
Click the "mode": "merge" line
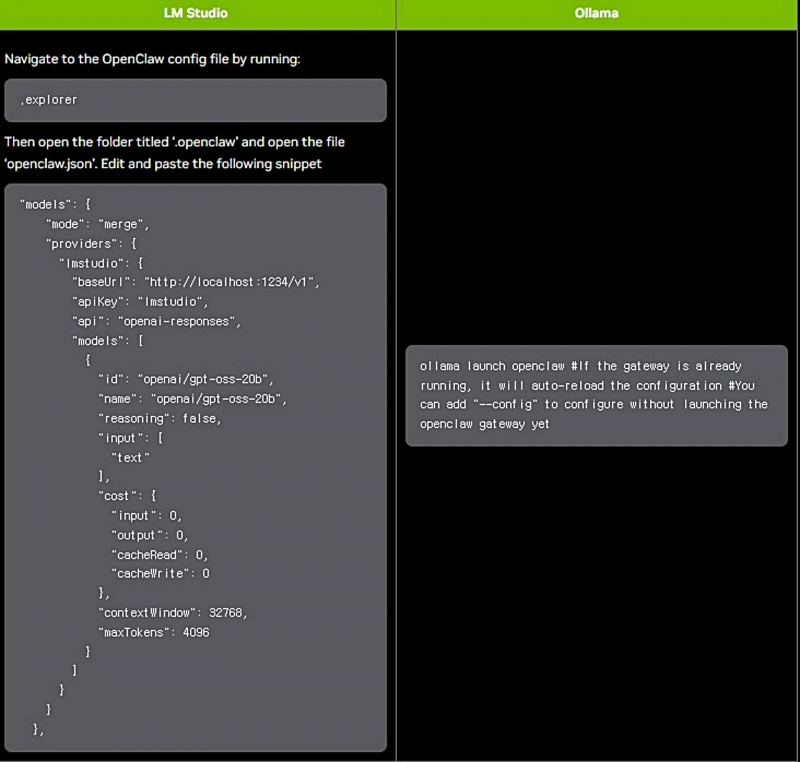coord(97,224)
